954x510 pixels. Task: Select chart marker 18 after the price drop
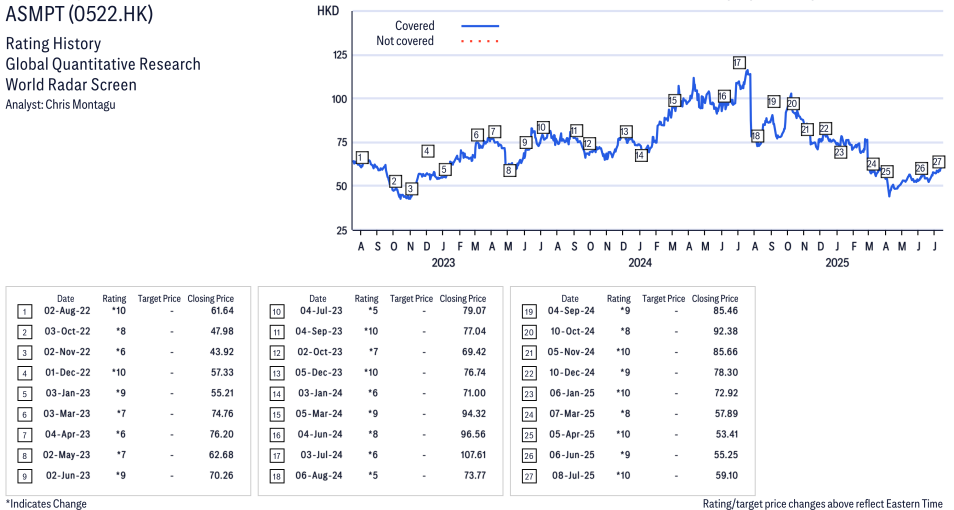pos(756,136)
